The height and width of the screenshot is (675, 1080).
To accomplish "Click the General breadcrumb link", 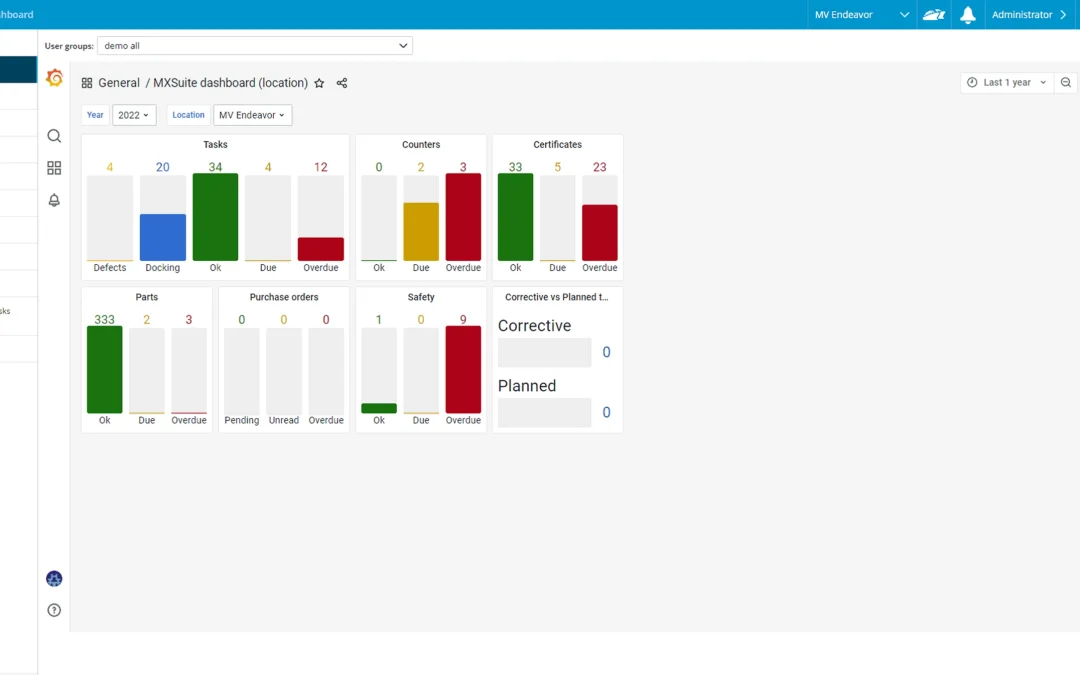I will tap(119, 83).
